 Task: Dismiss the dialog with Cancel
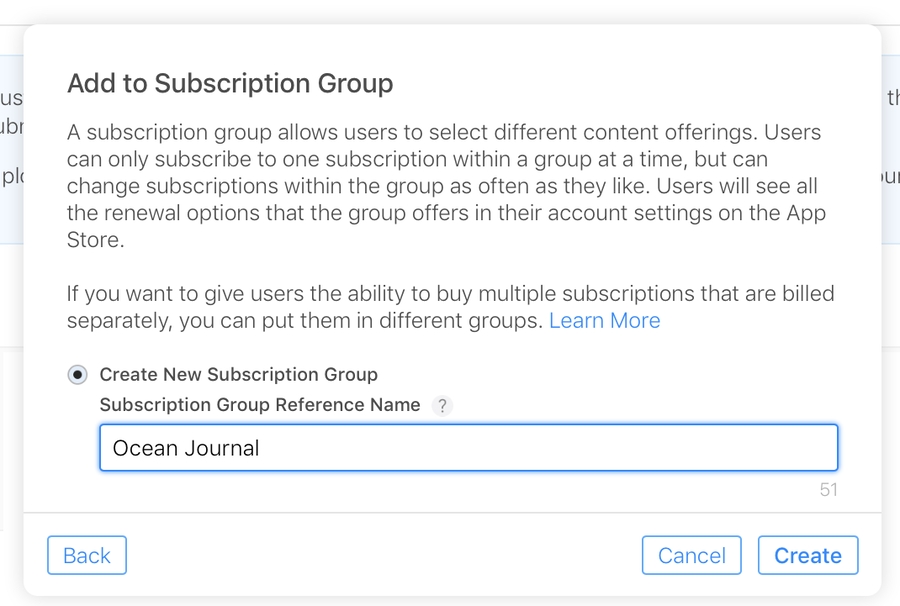691,555
